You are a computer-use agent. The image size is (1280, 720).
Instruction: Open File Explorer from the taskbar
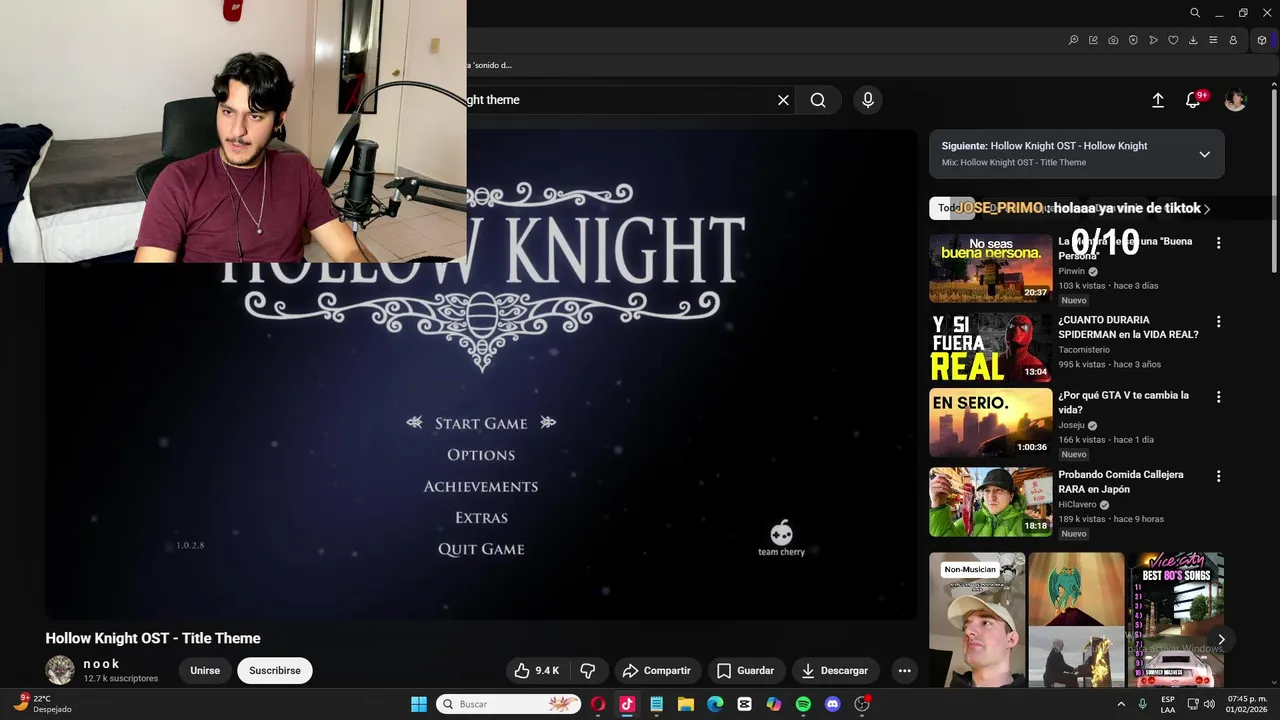pyautogui.click(x=686, y=704)
